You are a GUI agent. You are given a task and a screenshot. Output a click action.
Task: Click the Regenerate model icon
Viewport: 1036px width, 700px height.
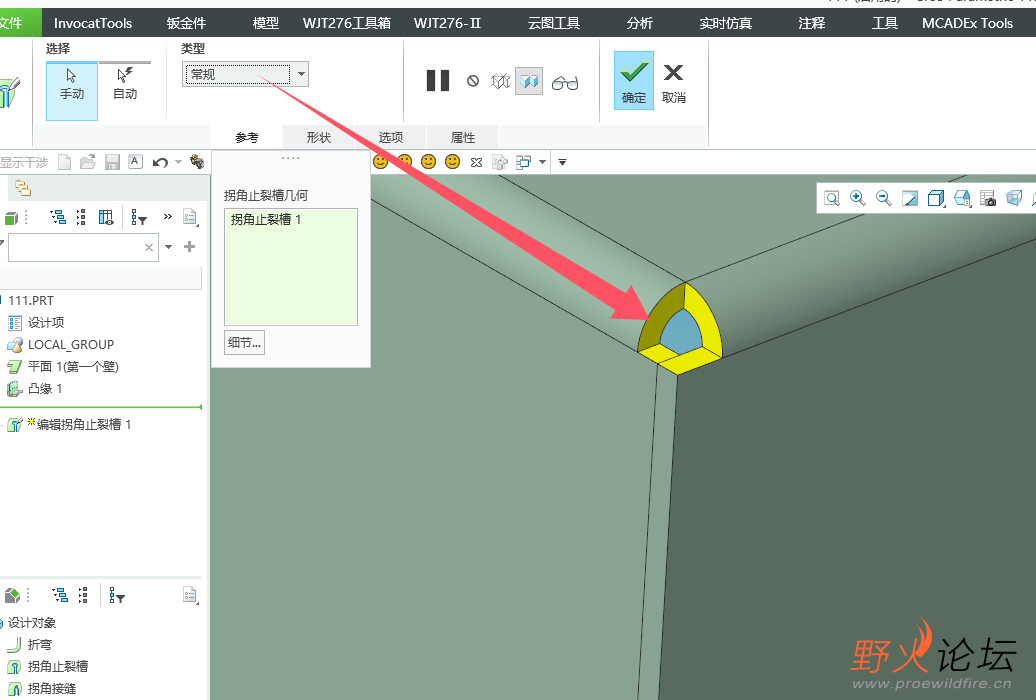tap(197, 161)
